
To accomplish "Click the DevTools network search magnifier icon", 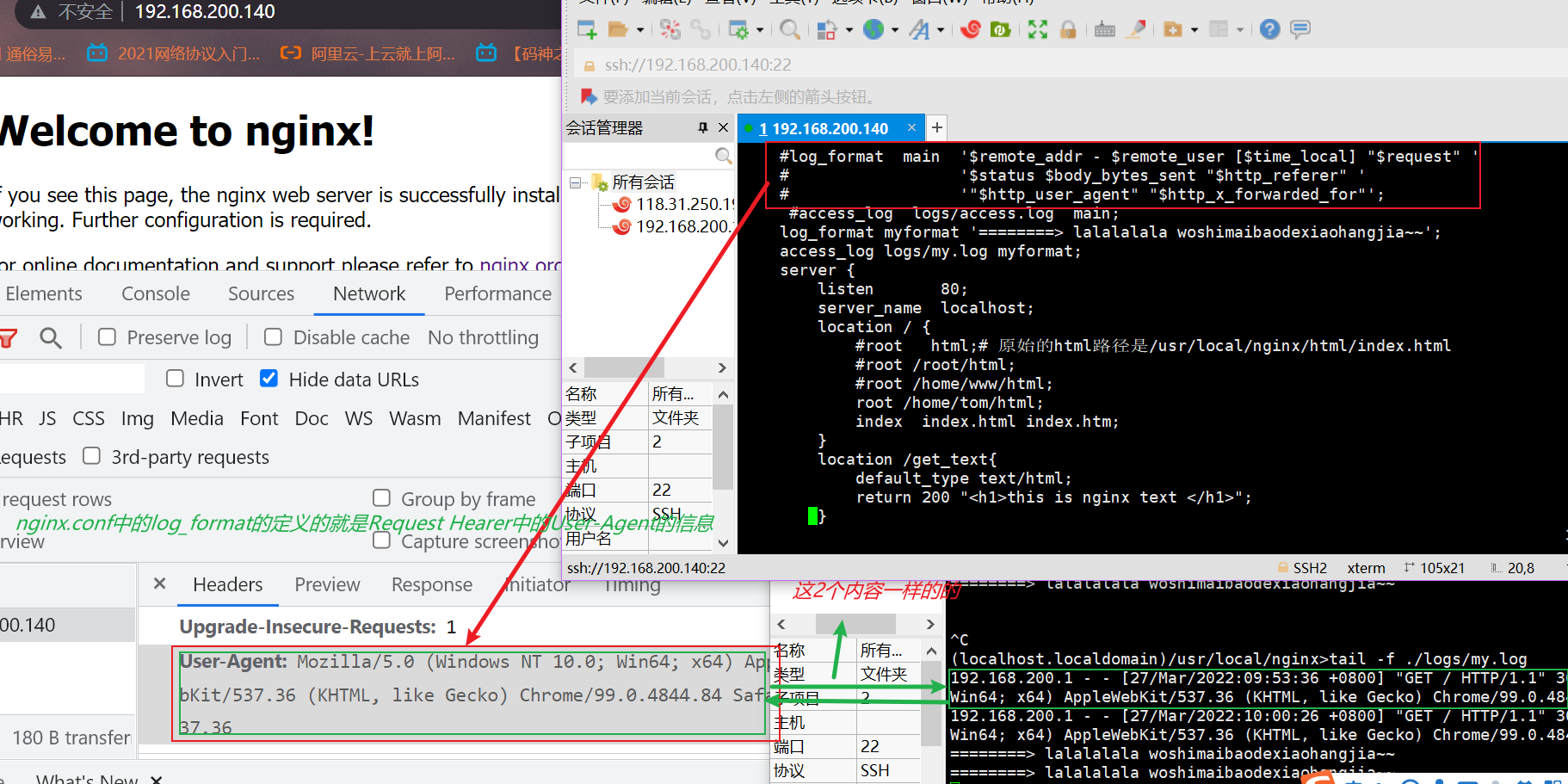I will click(x=51, y=338).
